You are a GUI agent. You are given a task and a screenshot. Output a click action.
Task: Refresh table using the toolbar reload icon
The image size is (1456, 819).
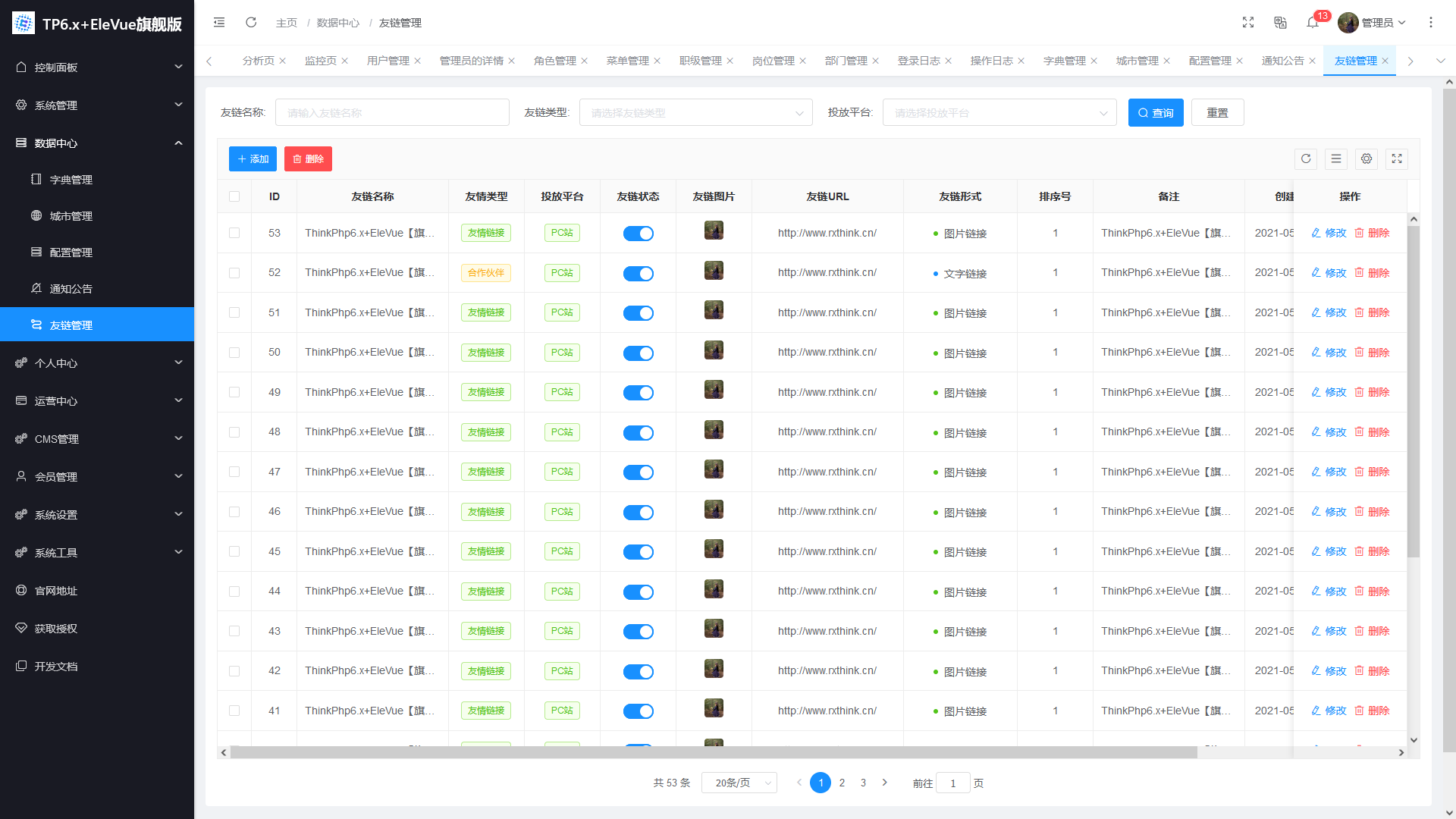pos(1306,158)
